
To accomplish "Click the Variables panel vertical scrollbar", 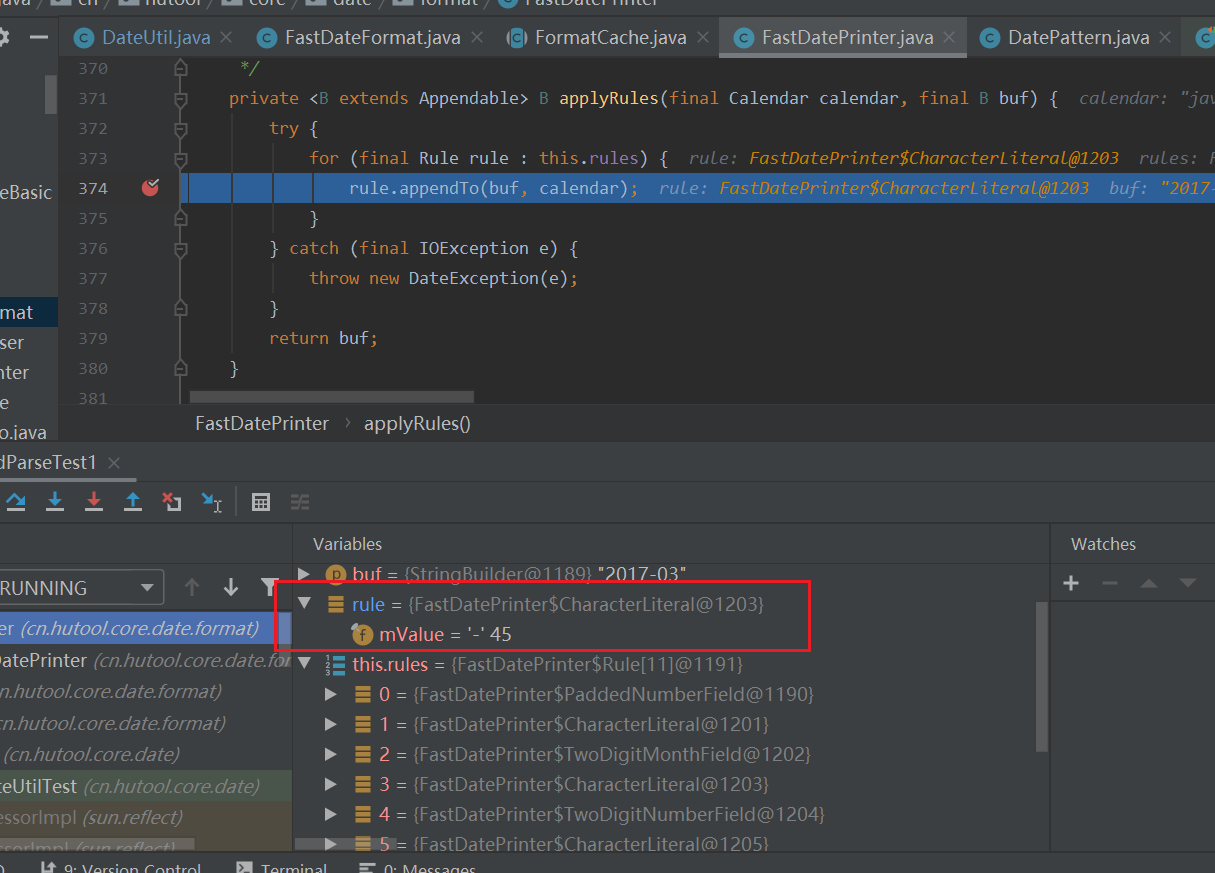I will 1042,675.
